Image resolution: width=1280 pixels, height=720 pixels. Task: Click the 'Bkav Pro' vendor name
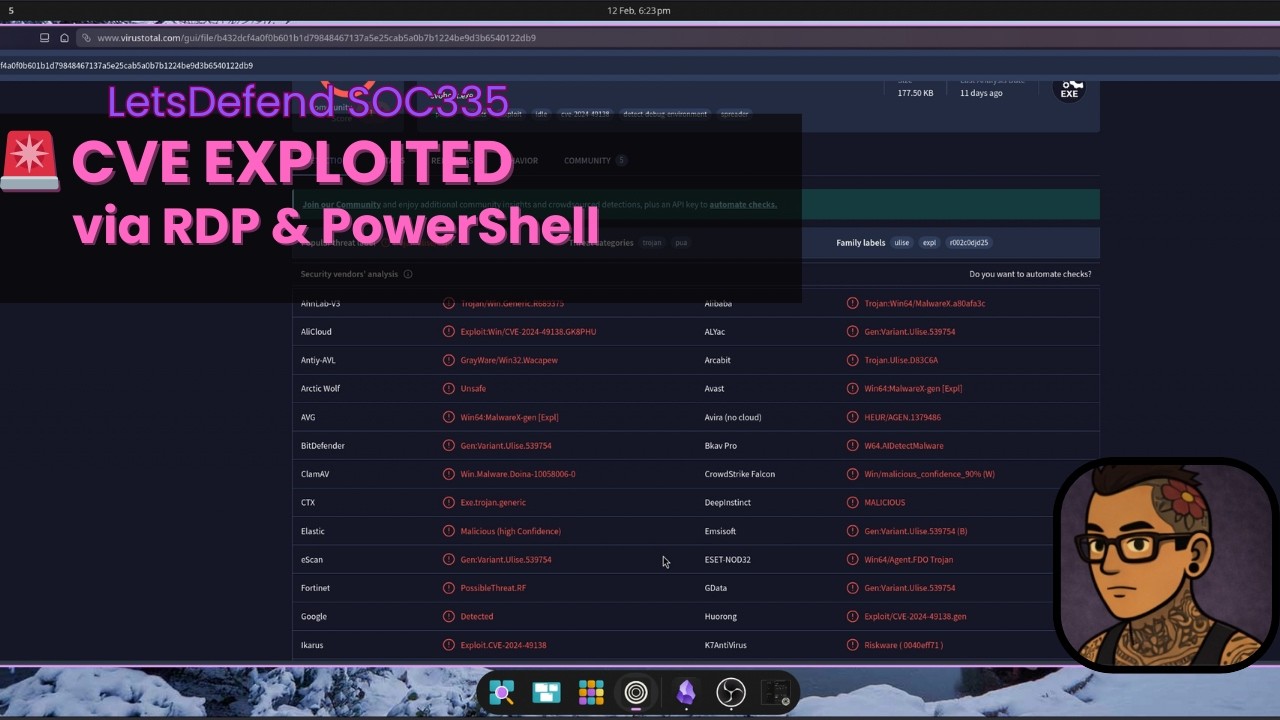tap(721, 446)
